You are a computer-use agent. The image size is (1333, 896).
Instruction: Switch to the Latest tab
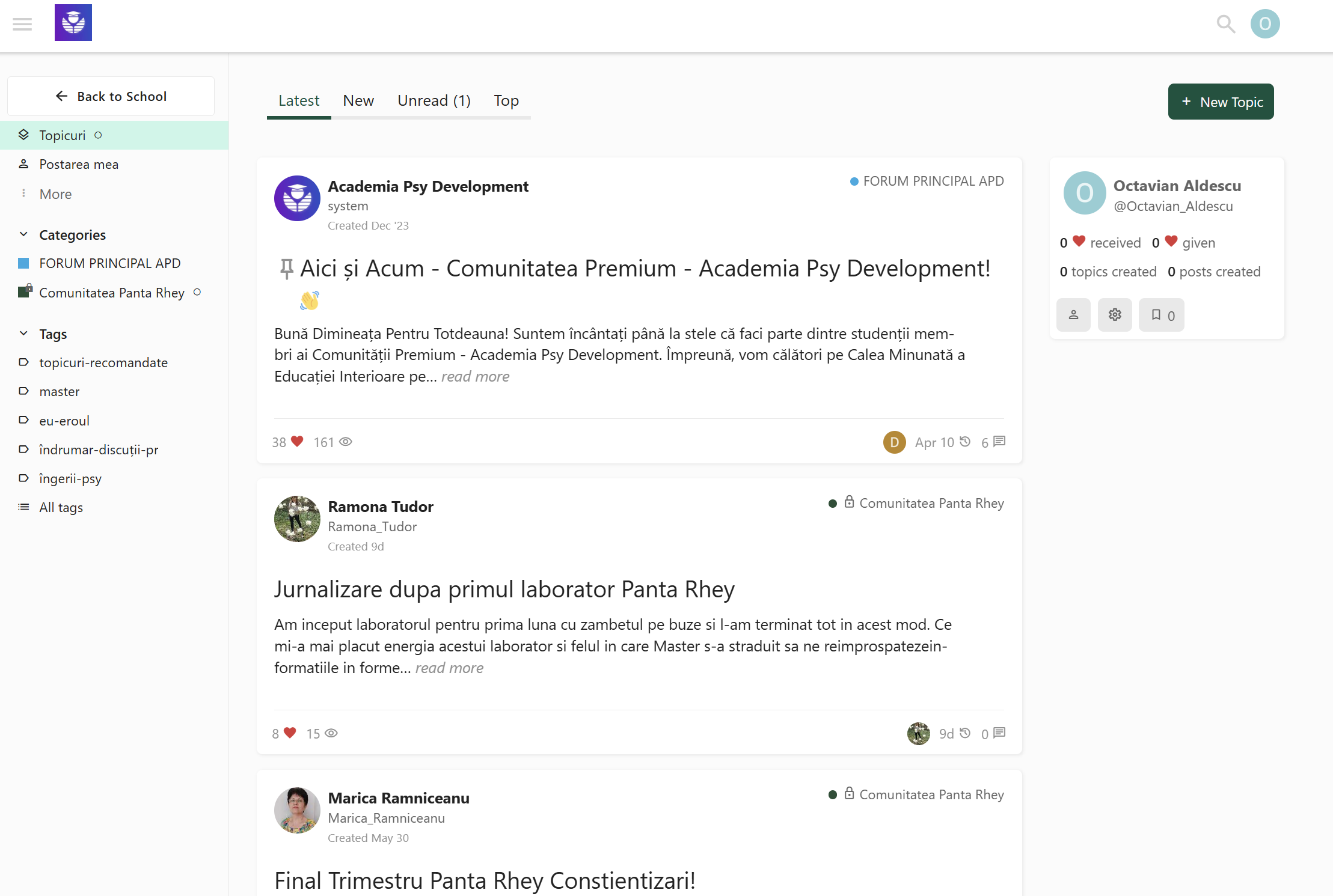(299, 101)
